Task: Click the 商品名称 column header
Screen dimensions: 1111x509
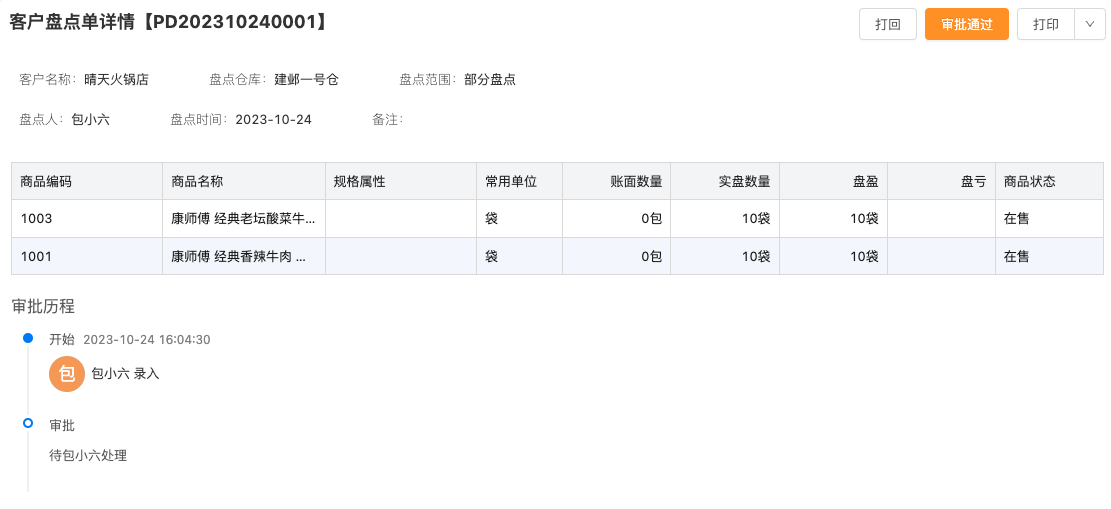Action: (197, 182)
